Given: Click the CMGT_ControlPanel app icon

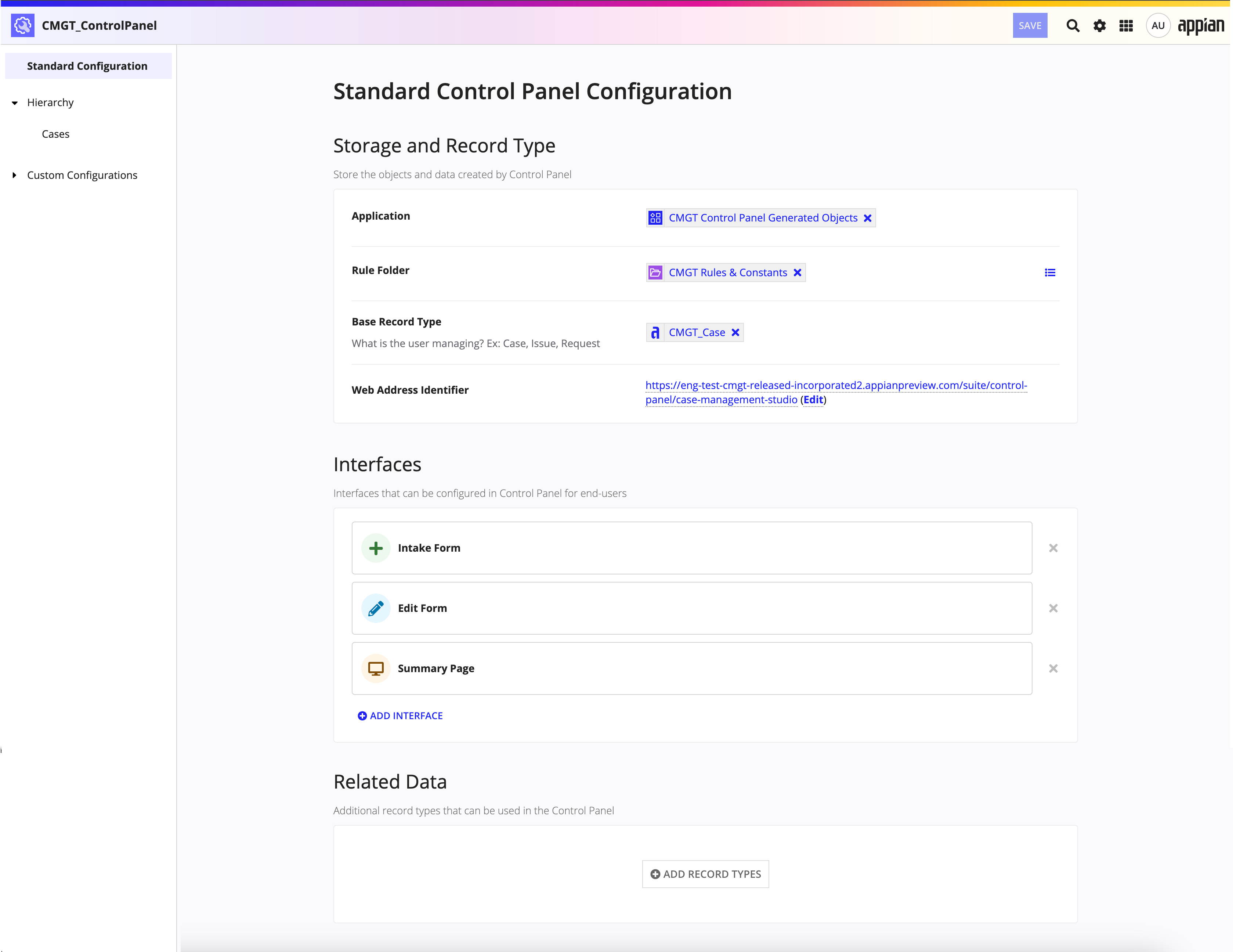Looking at the screenshot, I should [x=23, y=25].
